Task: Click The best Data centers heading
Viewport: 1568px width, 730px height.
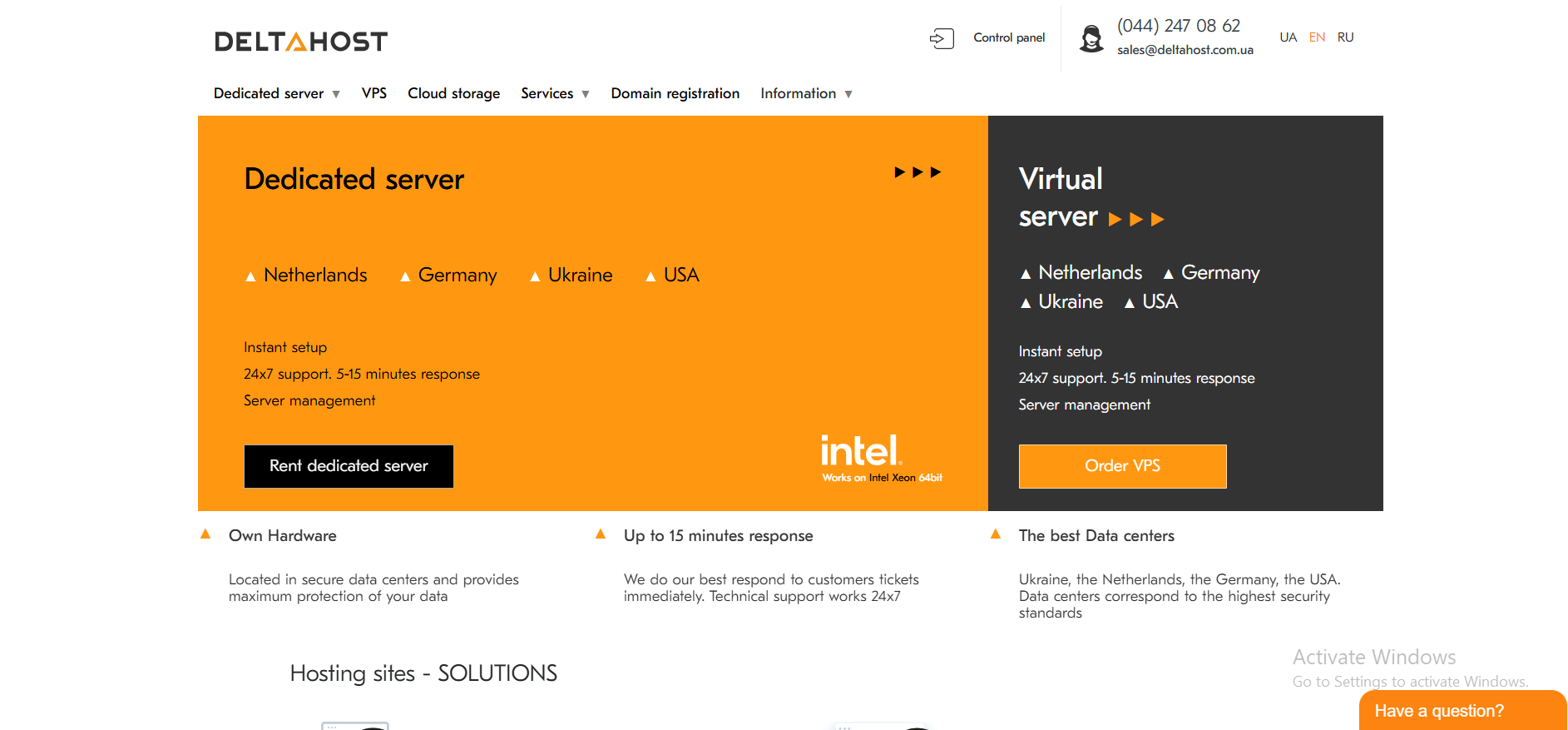Action: coord(1096,536)
